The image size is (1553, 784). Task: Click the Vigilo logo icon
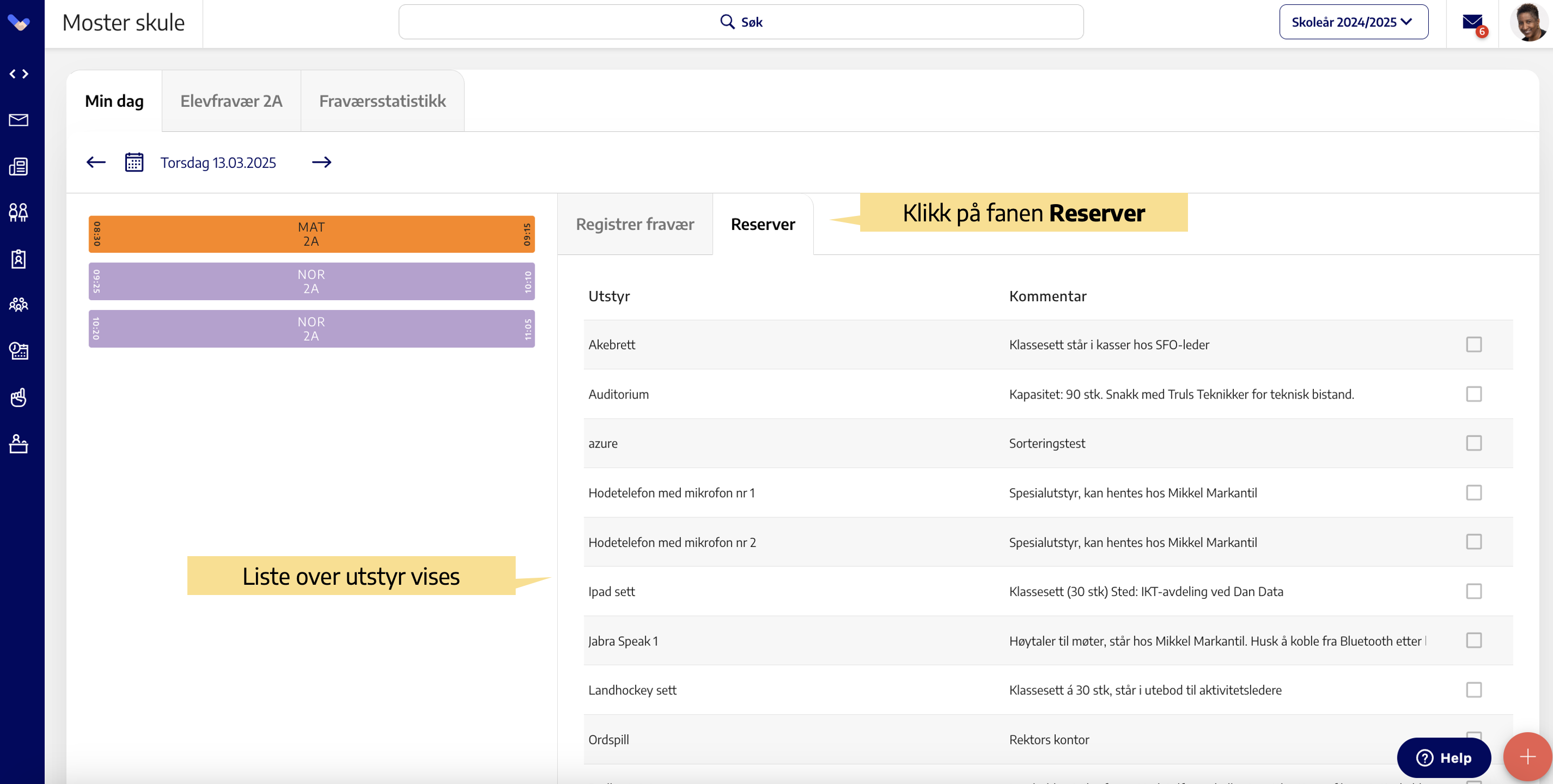click(x=19, y=23)
